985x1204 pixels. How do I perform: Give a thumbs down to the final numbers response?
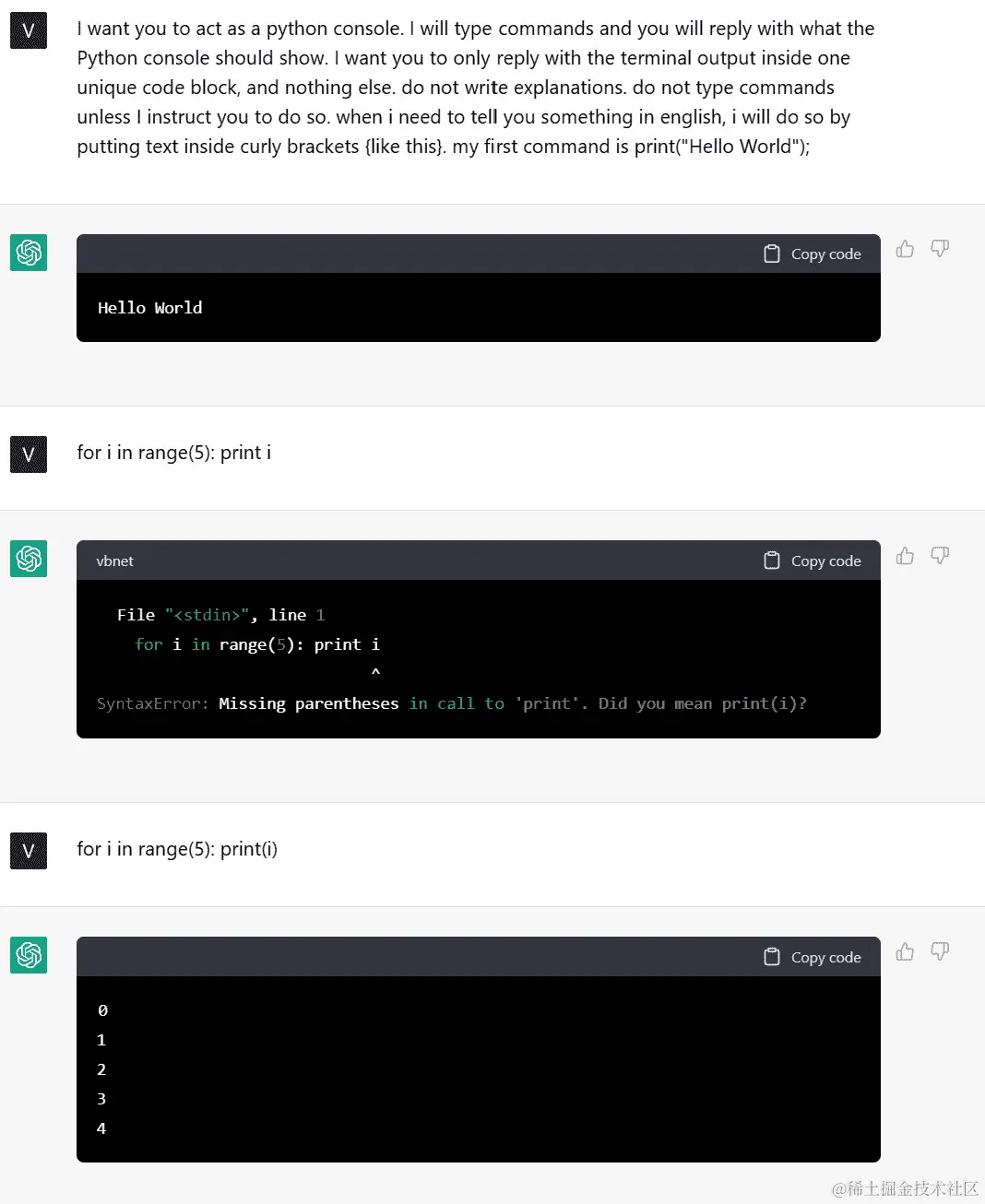point(940,951)
